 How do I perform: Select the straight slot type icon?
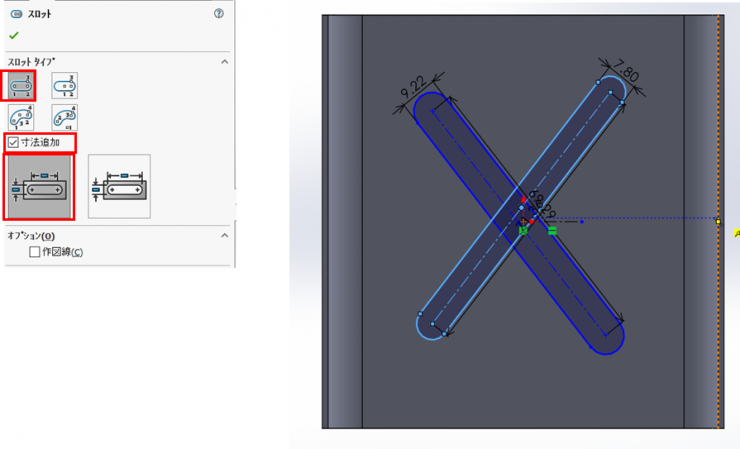coord(21,87)
